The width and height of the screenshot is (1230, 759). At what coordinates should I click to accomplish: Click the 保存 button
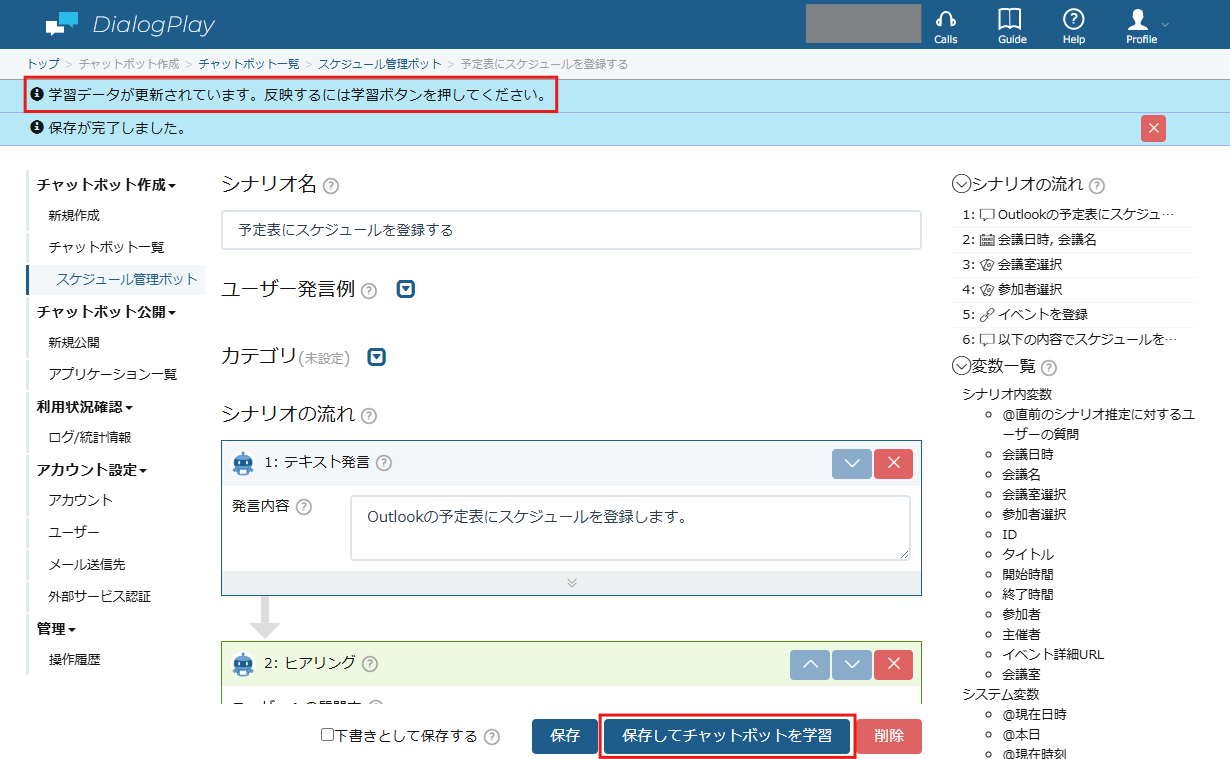[x=565, y=736]
